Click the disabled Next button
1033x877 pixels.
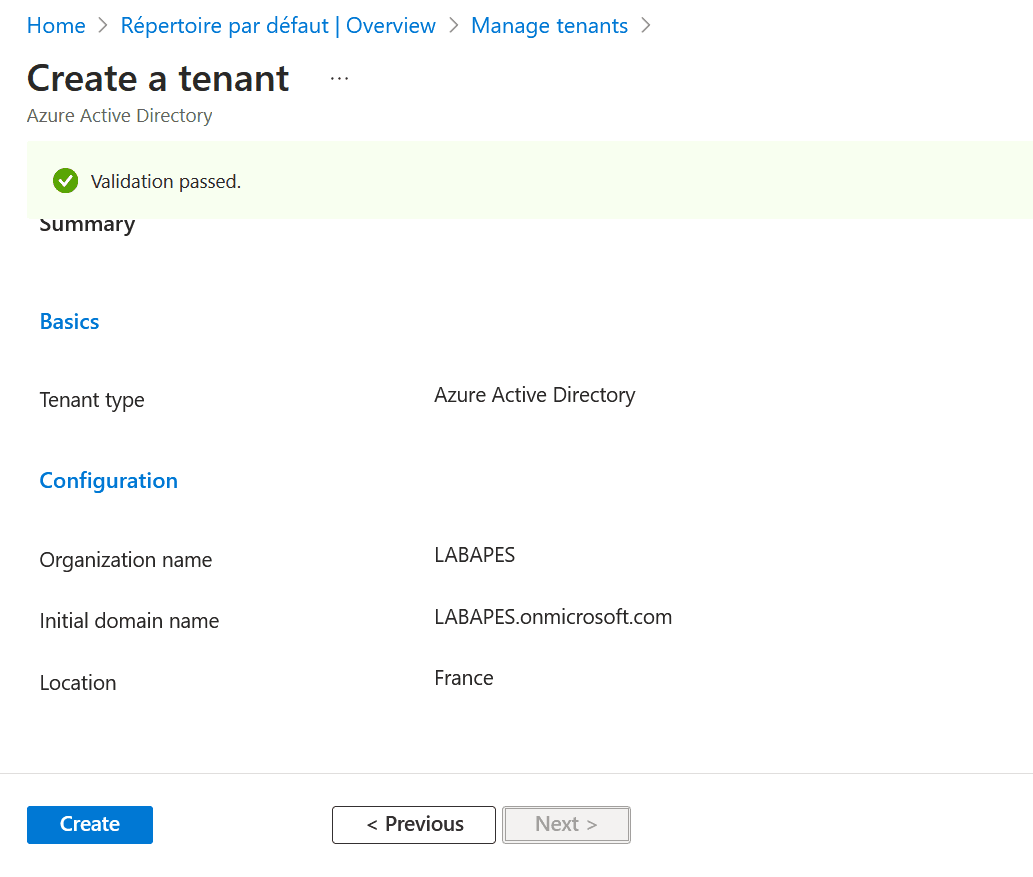click(x=566, y=824)
